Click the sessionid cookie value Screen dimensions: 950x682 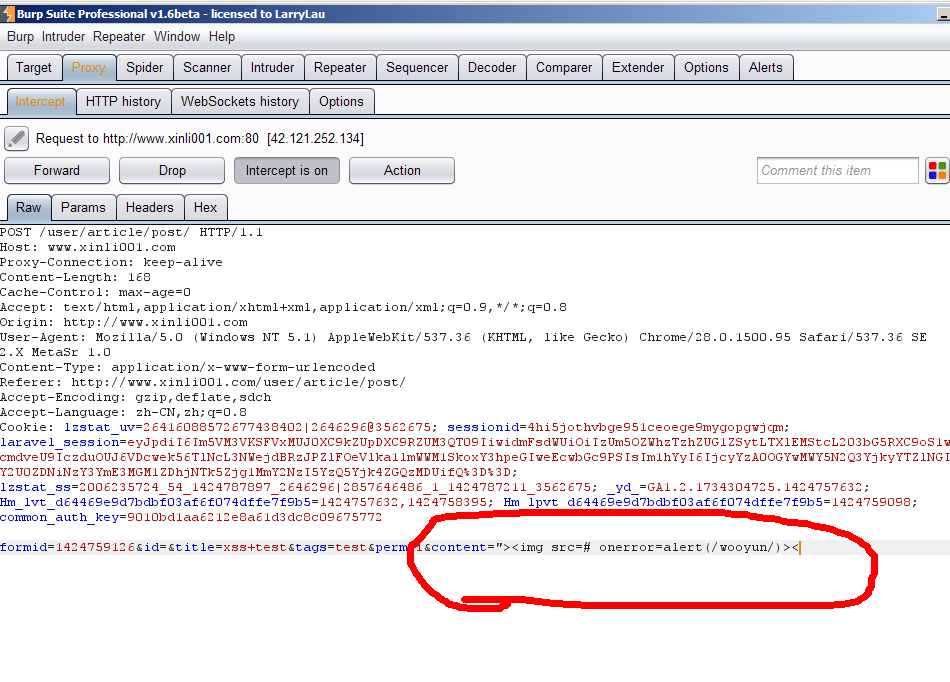click(x=655, y=427)
